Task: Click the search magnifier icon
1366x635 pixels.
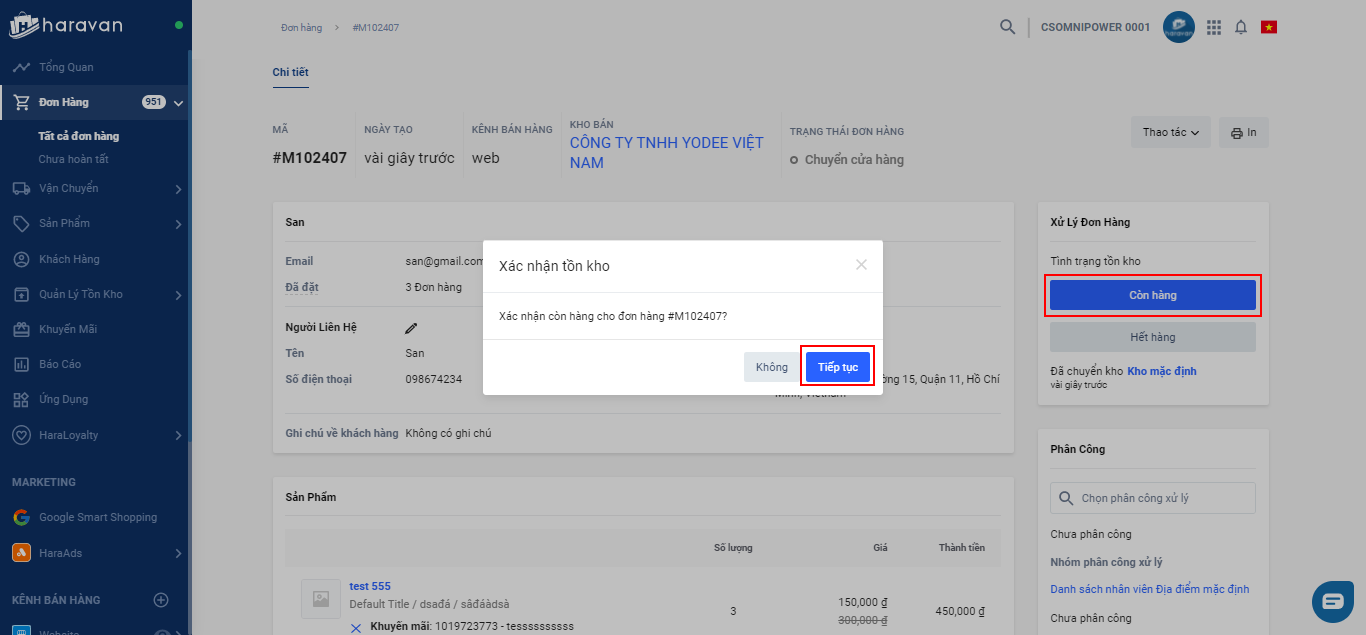Action: (1007, 27)
